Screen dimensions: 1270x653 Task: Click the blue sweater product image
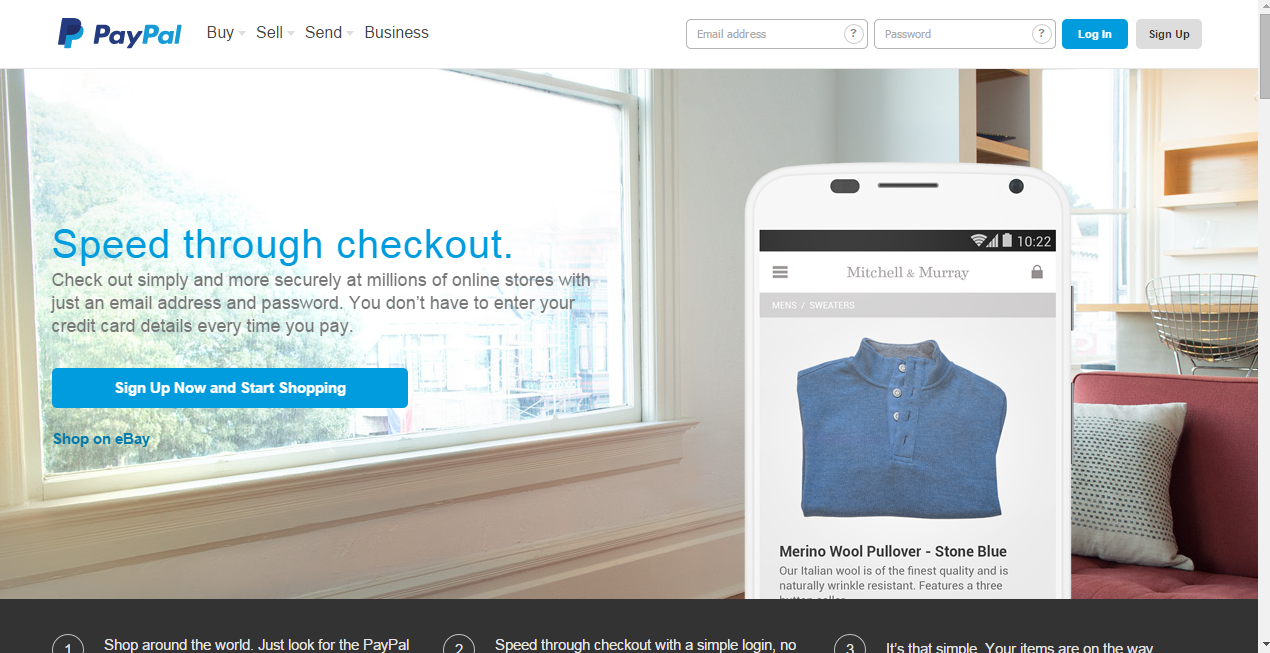tap(902, 427)
